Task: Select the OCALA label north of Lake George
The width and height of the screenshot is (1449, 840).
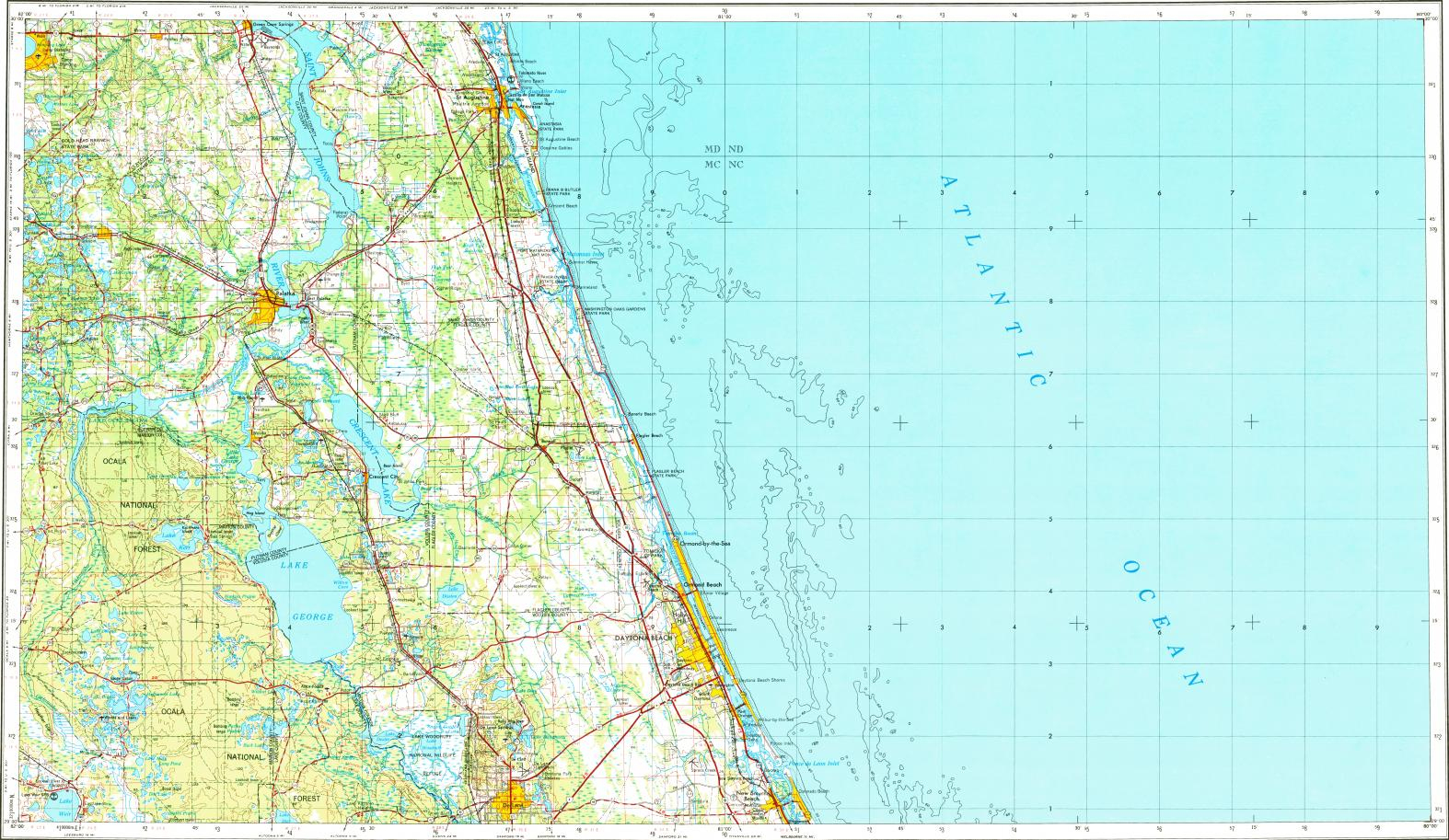Action: pos(115,459)
